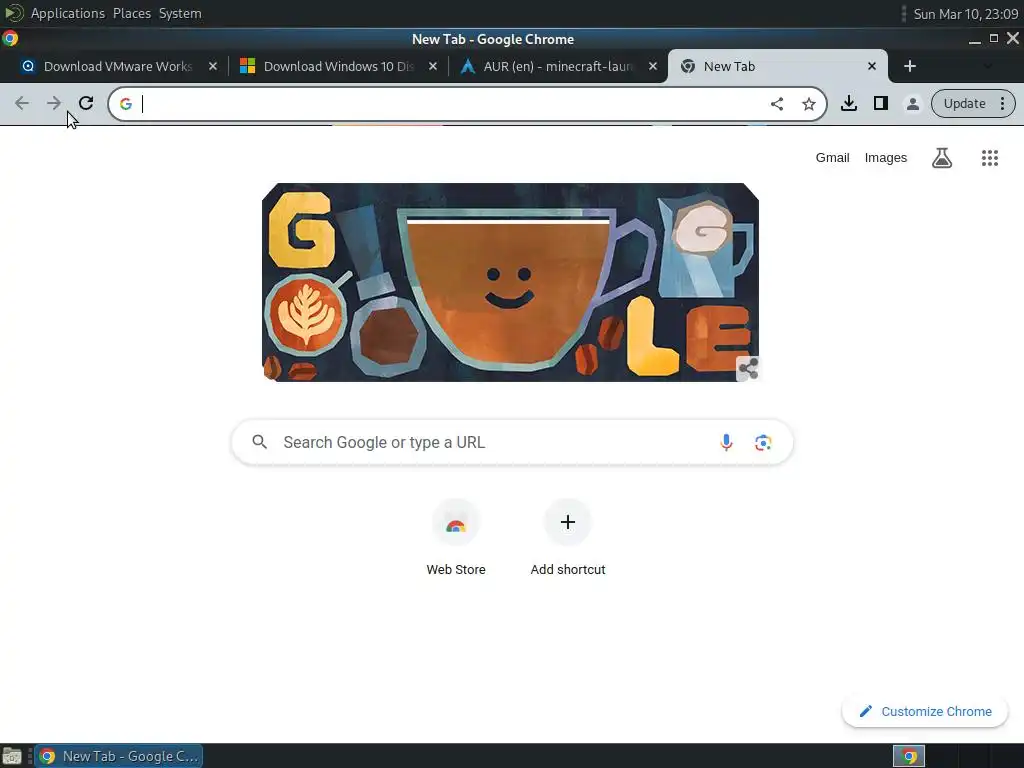The image size is (1024, 768).
Task: Click the Update button in the toolbar
Action: point(964,103)
